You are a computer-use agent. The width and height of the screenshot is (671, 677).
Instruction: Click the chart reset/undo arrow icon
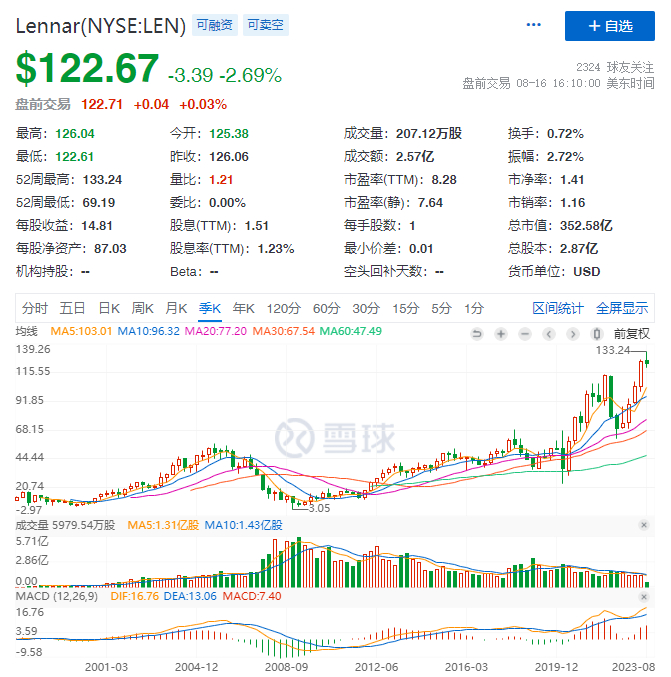tap(477, 334)
